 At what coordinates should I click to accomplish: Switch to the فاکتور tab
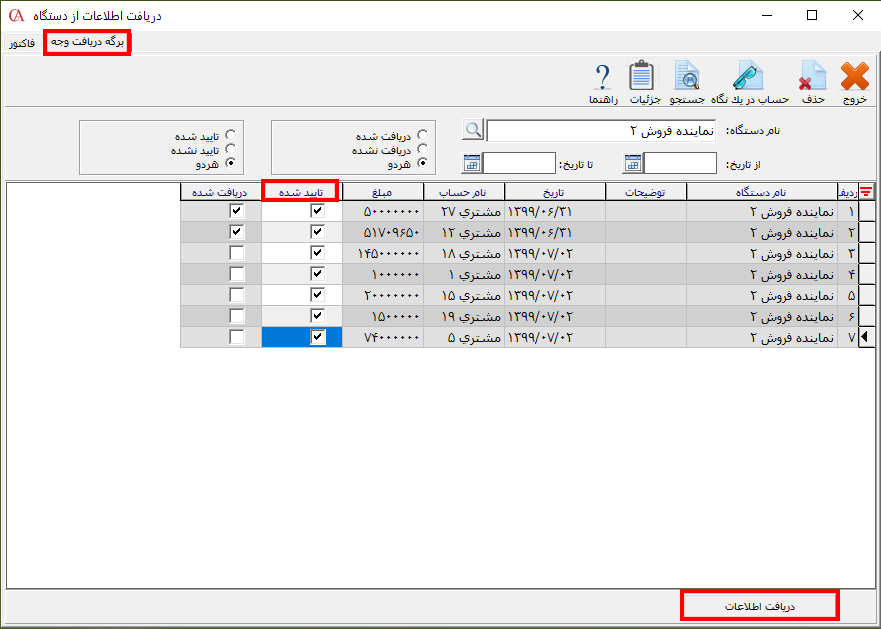[x=23, y=44]
